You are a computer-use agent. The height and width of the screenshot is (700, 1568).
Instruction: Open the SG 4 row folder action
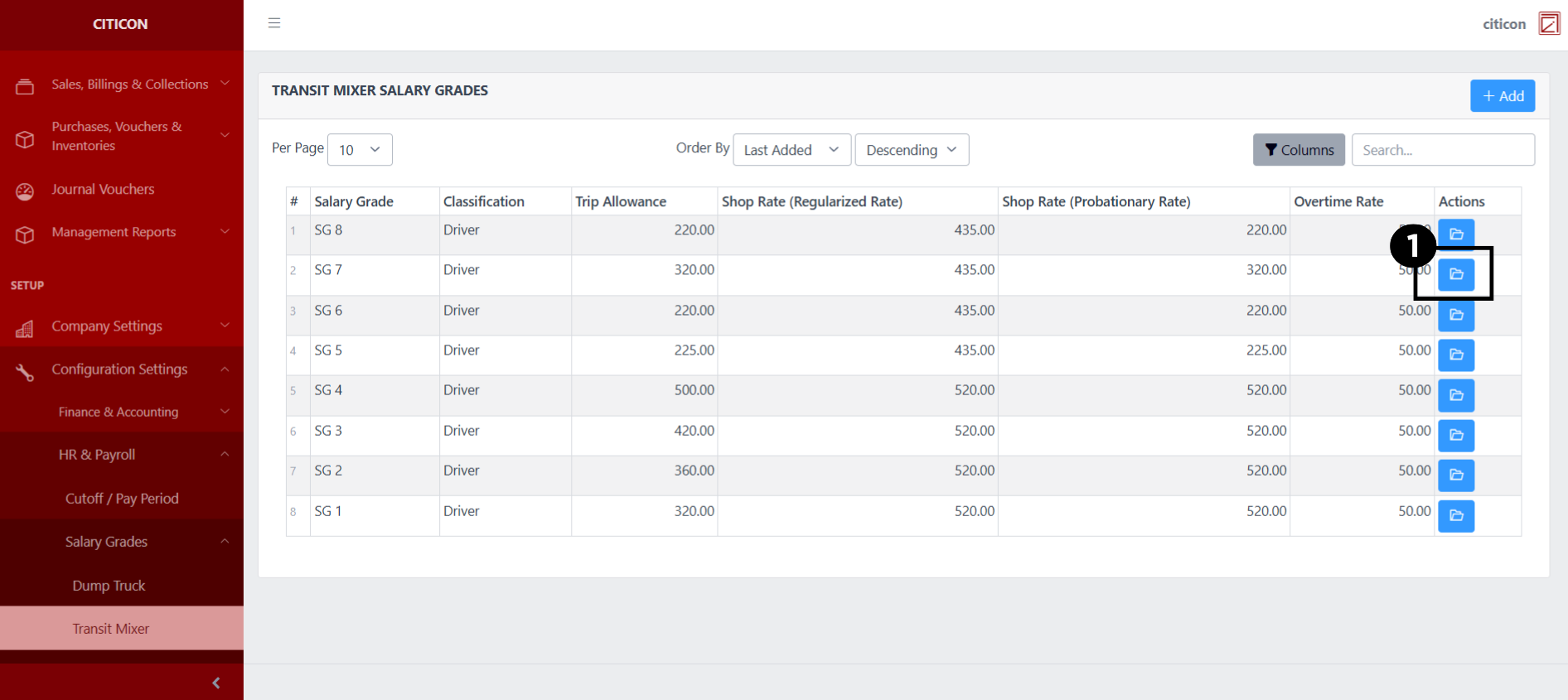pos(1456,395)
